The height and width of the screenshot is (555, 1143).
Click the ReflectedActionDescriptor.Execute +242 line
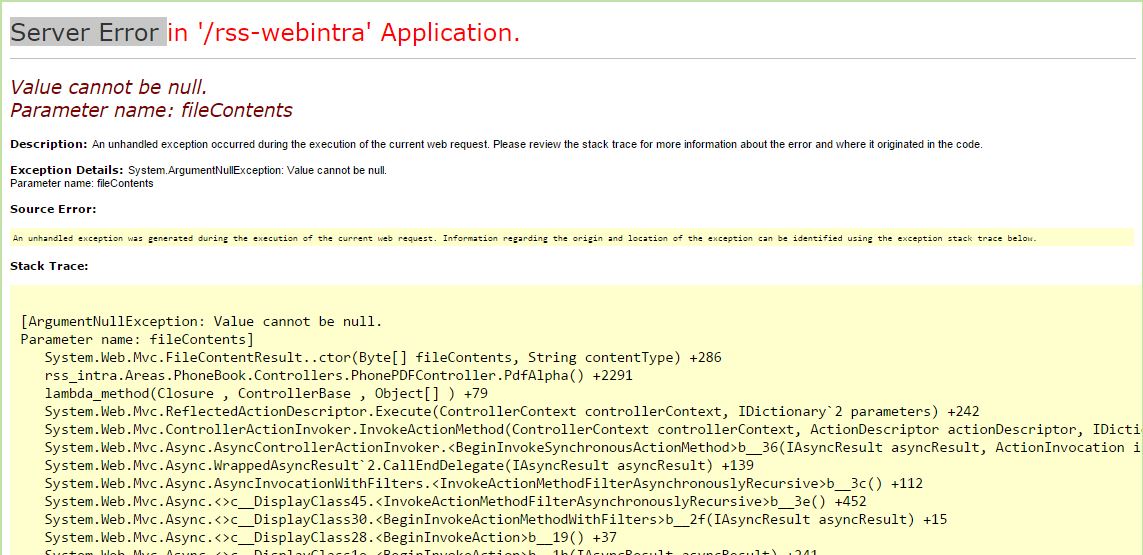pos(512,411)
